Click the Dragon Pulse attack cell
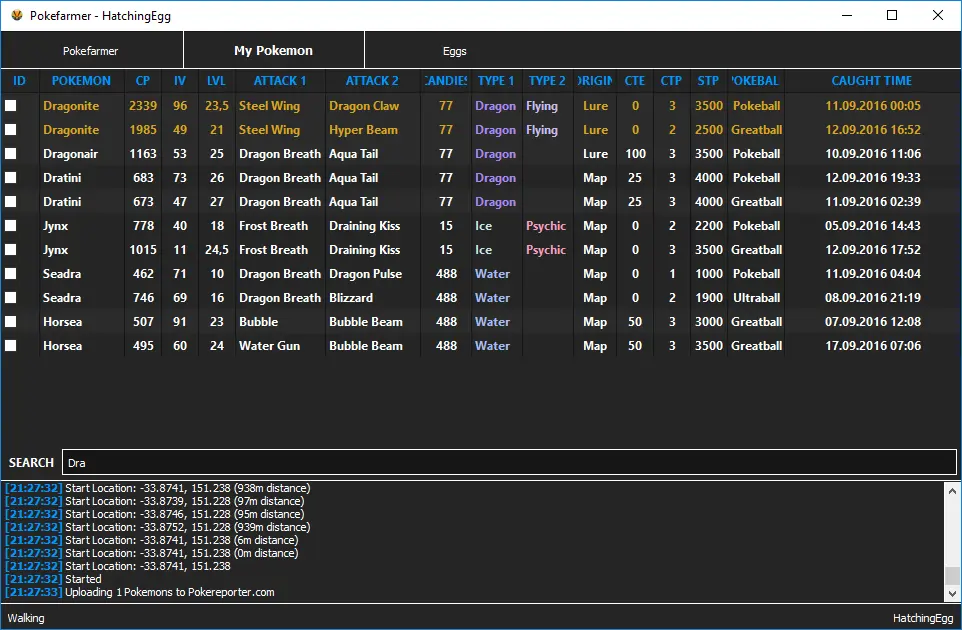 [x=366, y=274]
